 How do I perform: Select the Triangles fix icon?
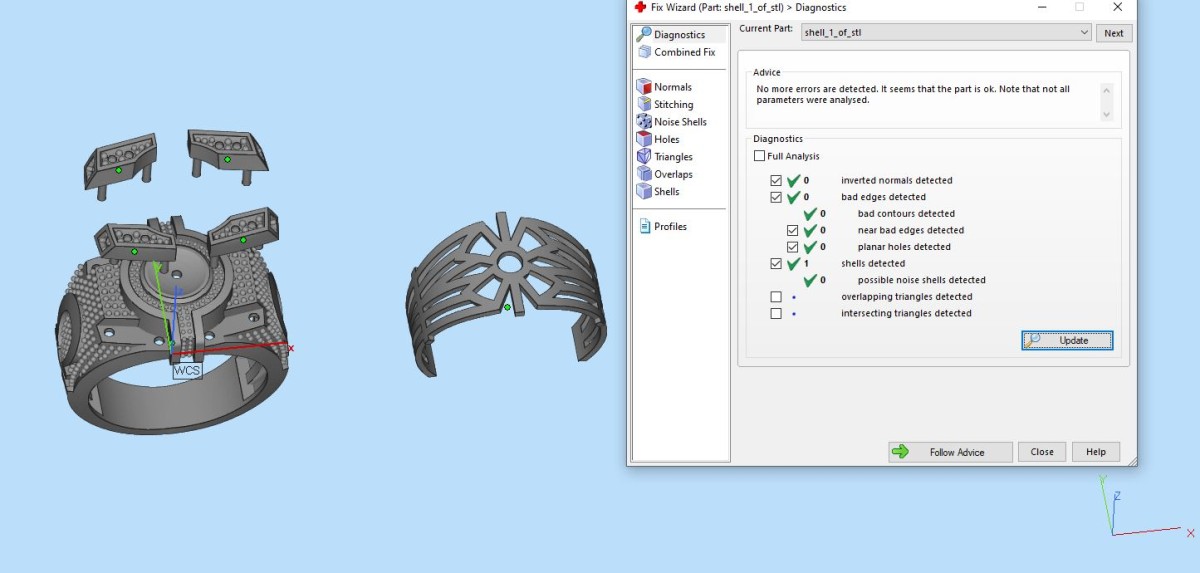644,157
